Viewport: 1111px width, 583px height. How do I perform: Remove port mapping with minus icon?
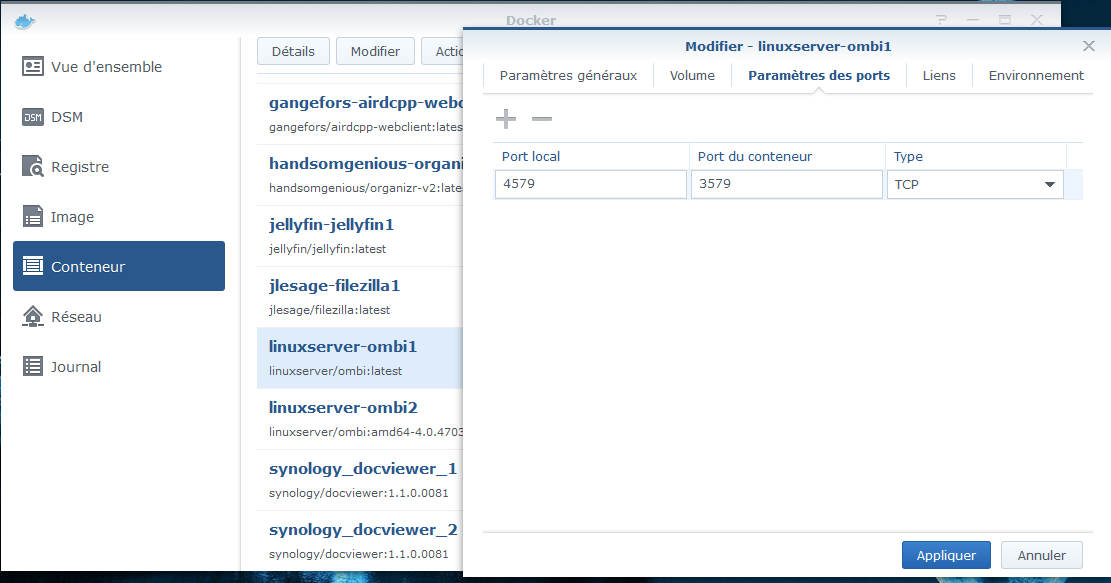pyautogui.click(x=542, y=118)
